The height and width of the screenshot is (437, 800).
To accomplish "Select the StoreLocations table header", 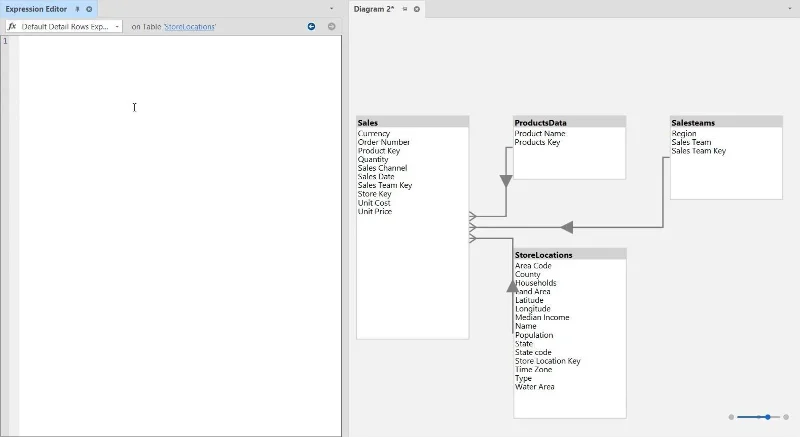I will (570, 255).
